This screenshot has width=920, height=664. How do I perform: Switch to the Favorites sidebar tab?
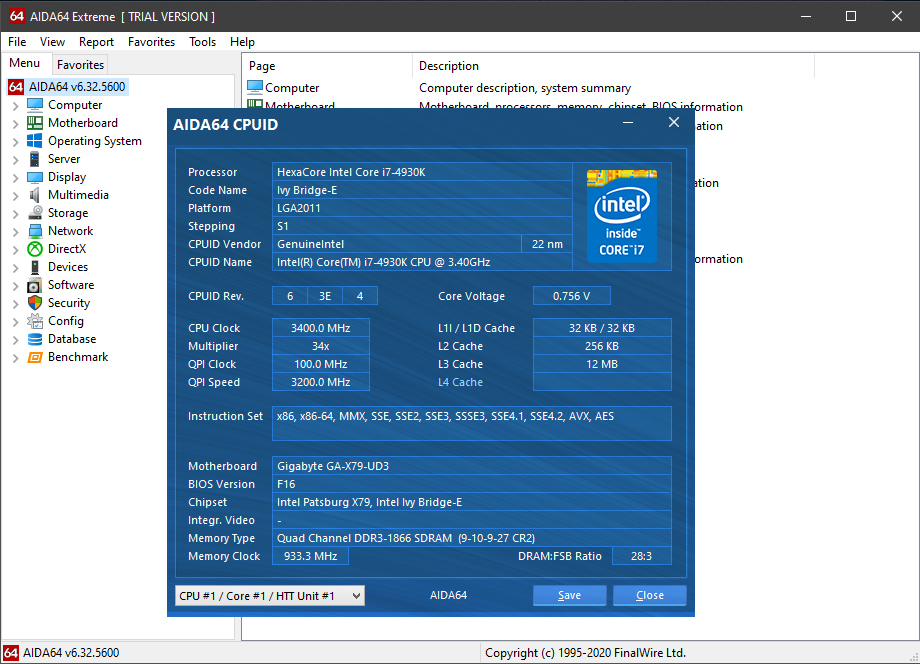(x=80, y=65)
